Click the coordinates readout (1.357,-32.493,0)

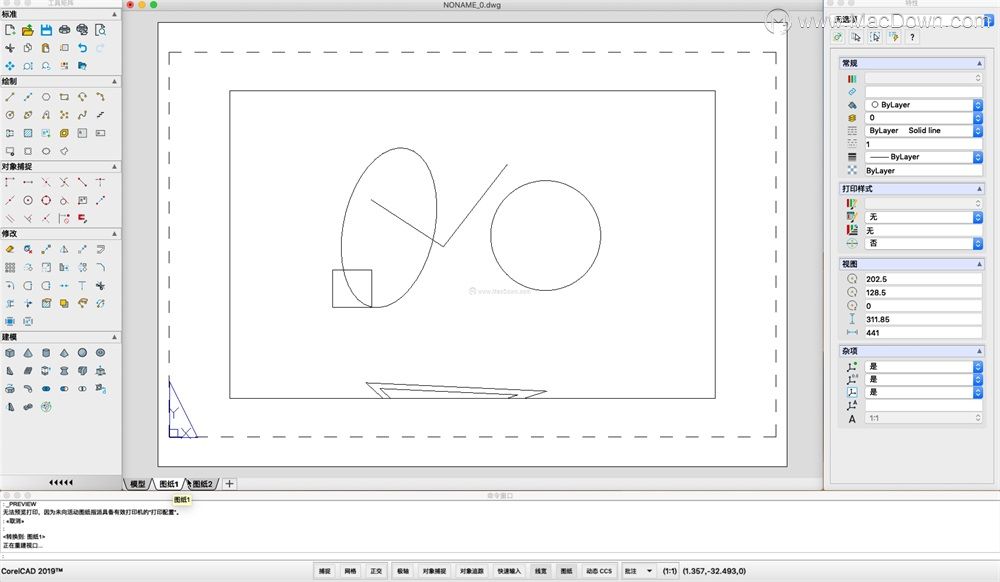(714, 571)
